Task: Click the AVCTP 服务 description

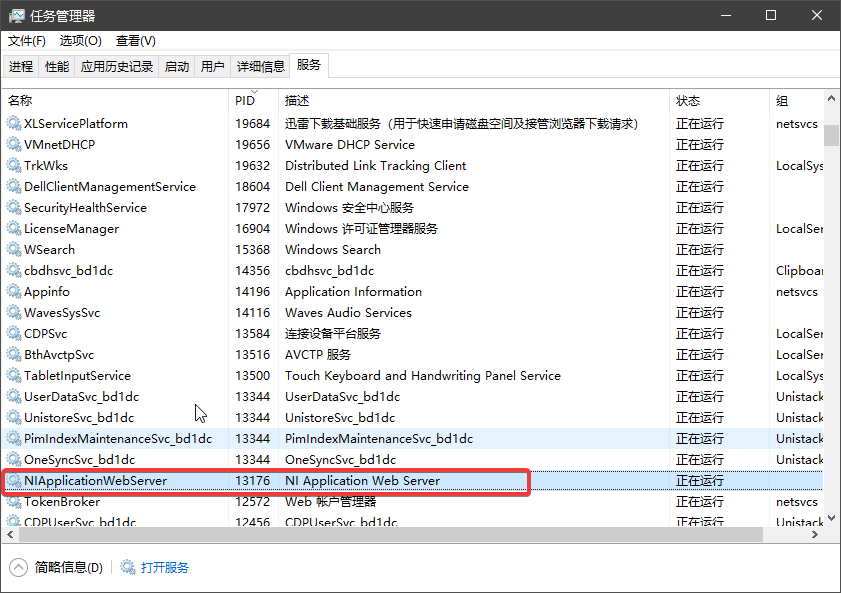Action: 318,355
